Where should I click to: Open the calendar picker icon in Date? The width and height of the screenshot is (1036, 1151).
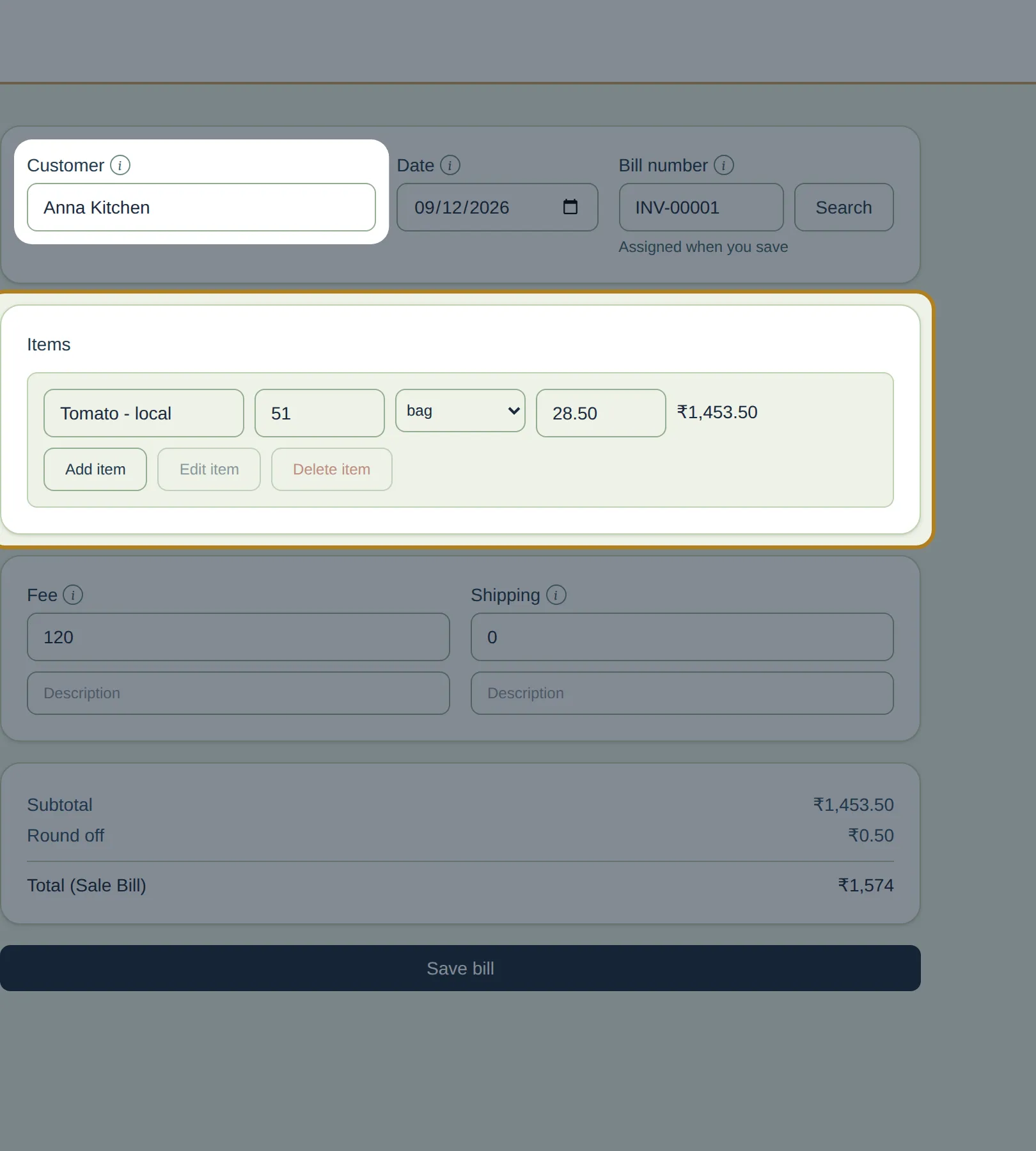[570, 207]
